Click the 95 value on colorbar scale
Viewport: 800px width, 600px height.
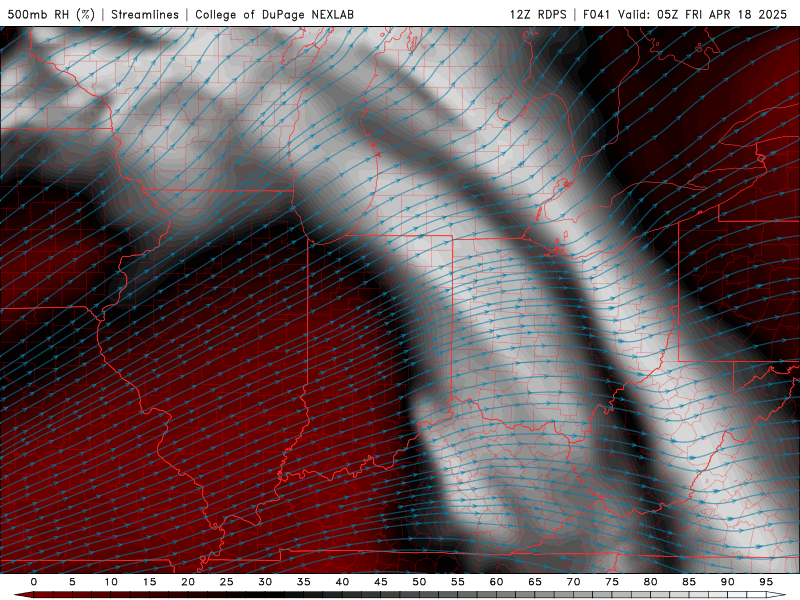tap(766, 582)
